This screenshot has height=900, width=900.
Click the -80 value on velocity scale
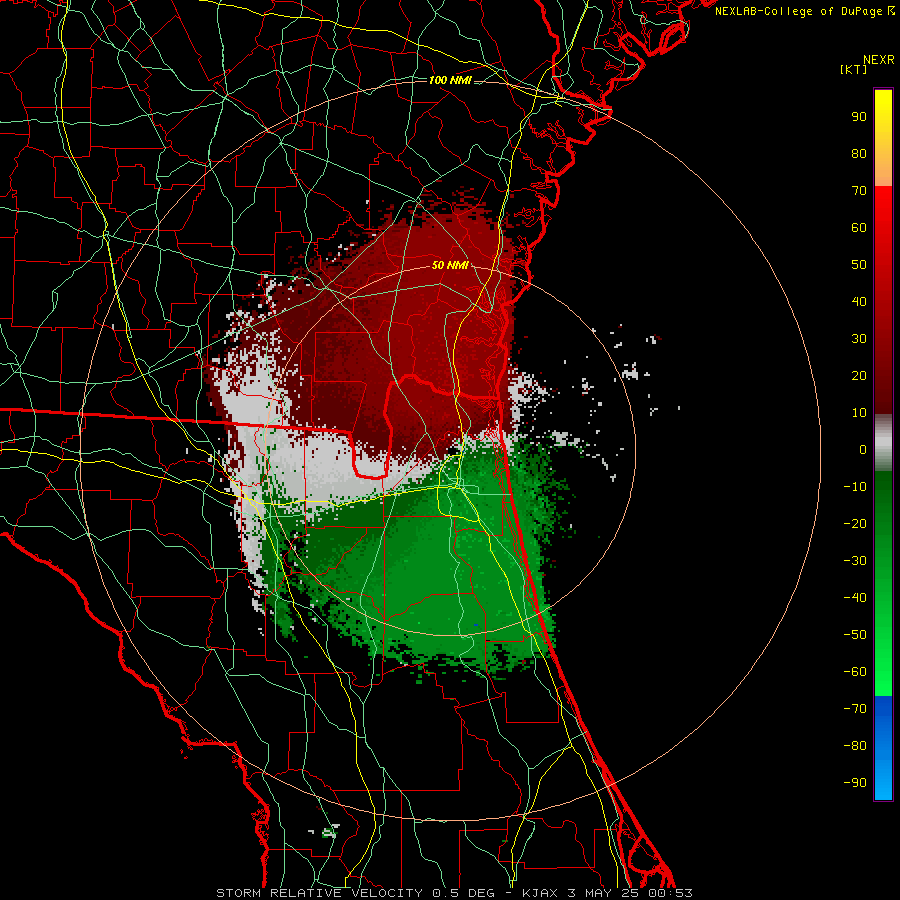pos(855,746)
